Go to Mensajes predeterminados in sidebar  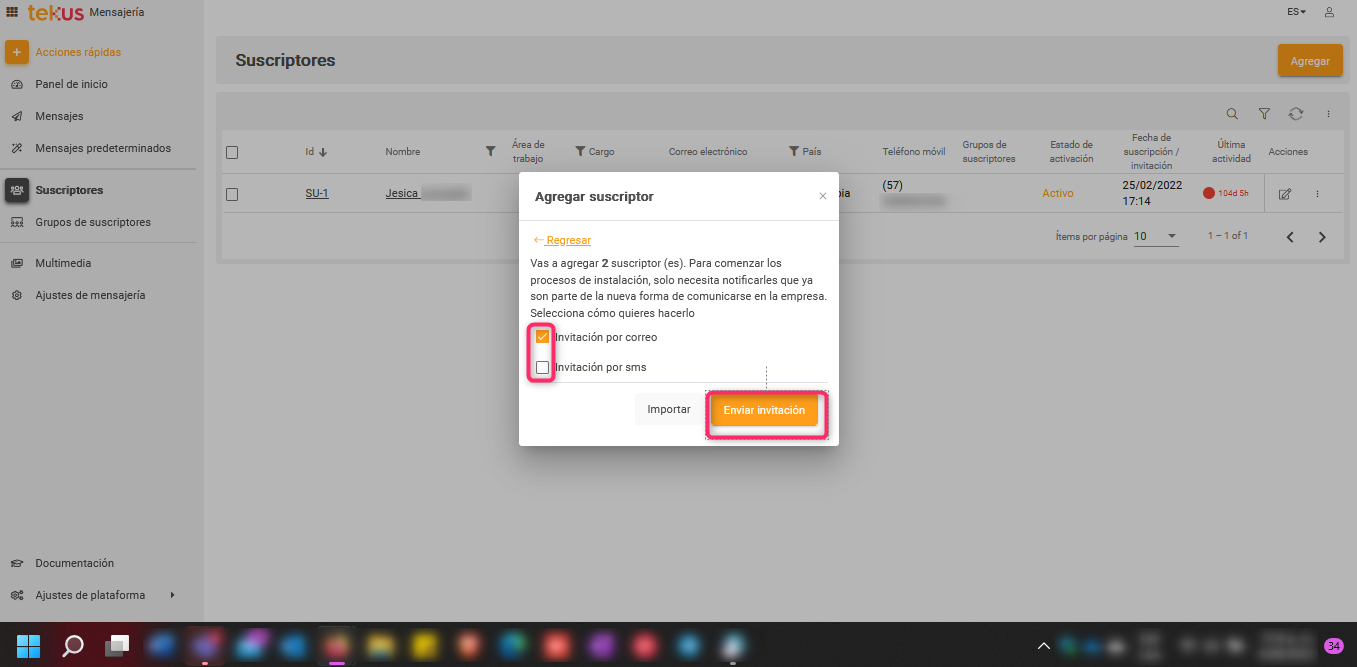[102, 148]
